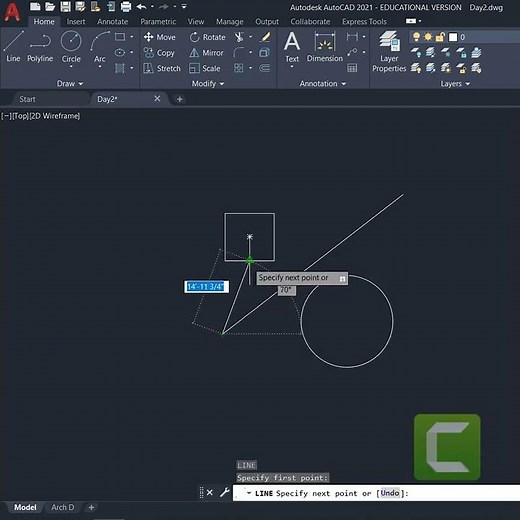Toggle layer 0 freeze sun icon

tap(428, 37)
